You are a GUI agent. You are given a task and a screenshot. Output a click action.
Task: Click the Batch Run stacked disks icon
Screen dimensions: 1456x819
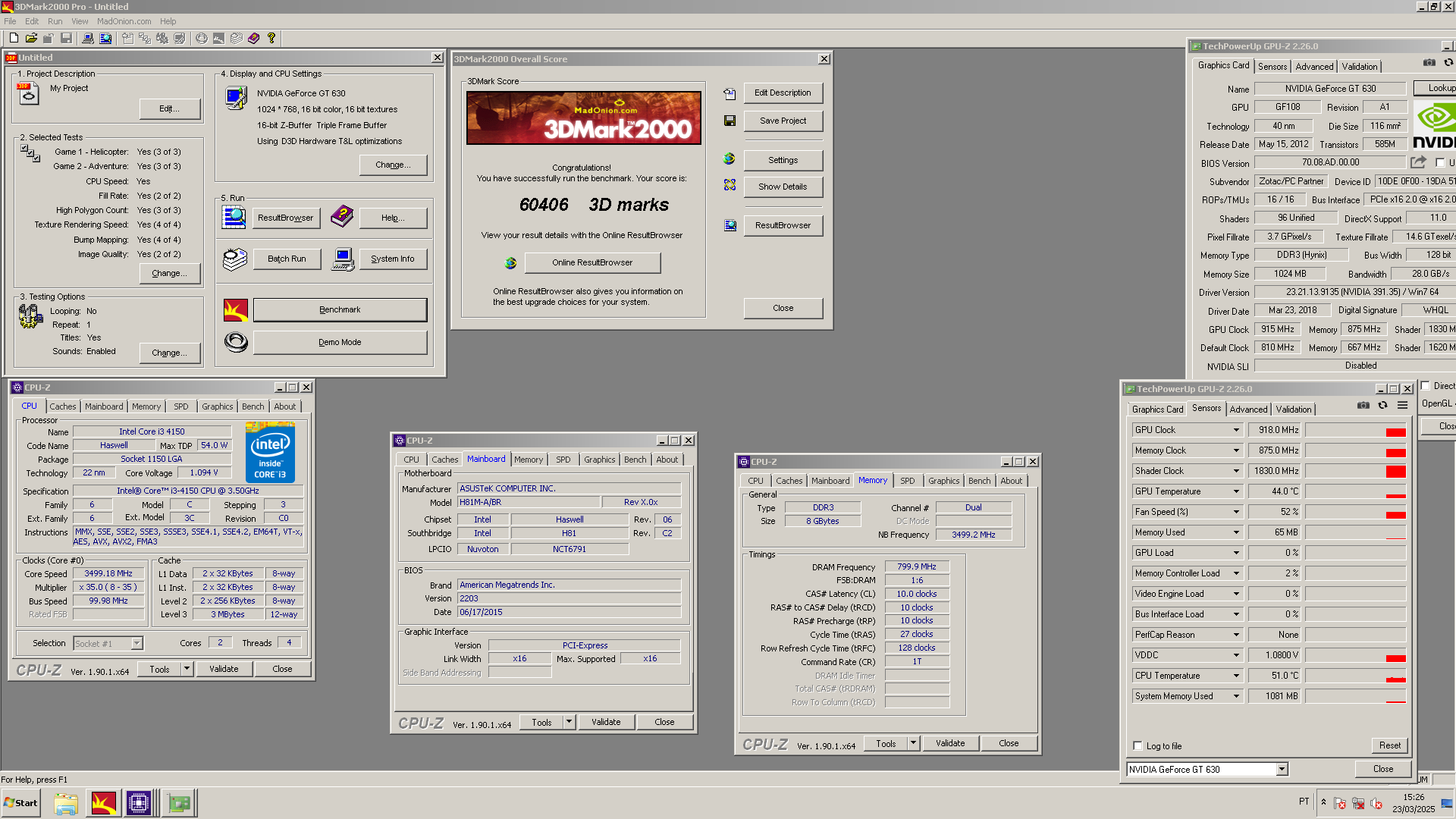(235, 259)
